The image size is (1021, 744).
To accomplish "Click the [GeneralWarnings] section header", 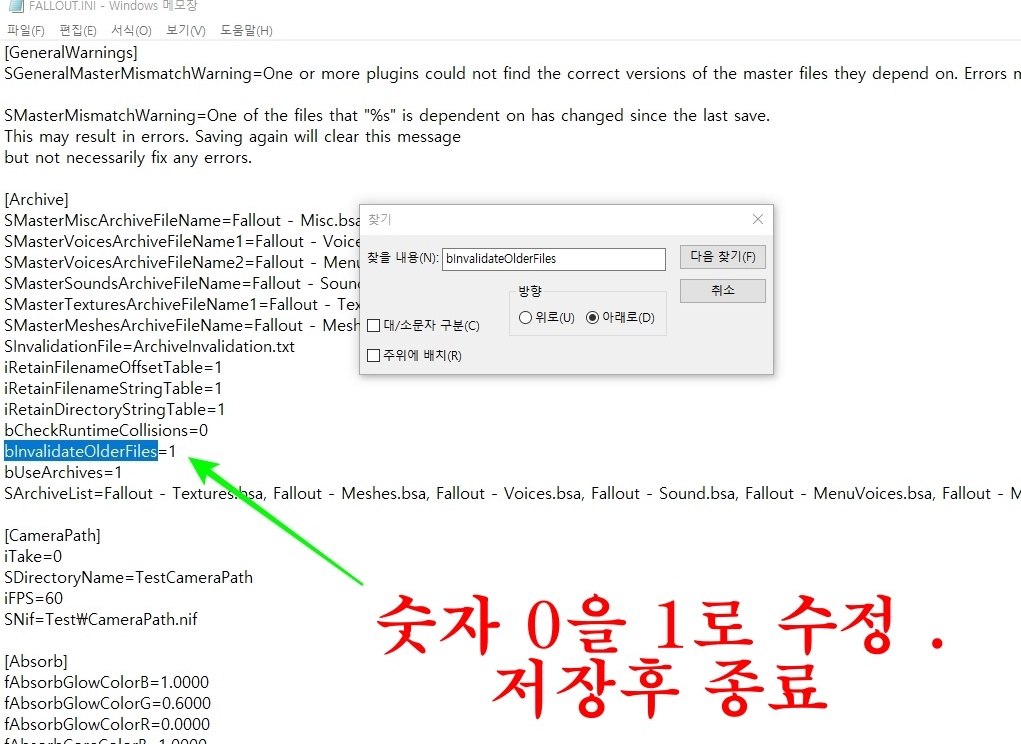I will [70, 53].
